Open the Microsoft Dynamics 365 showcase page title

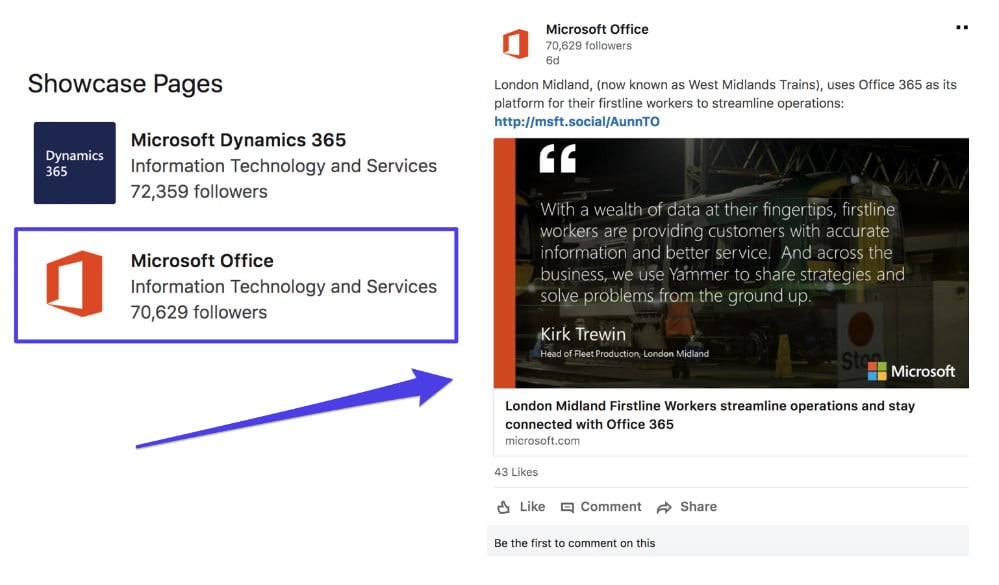tap(238, 140)
